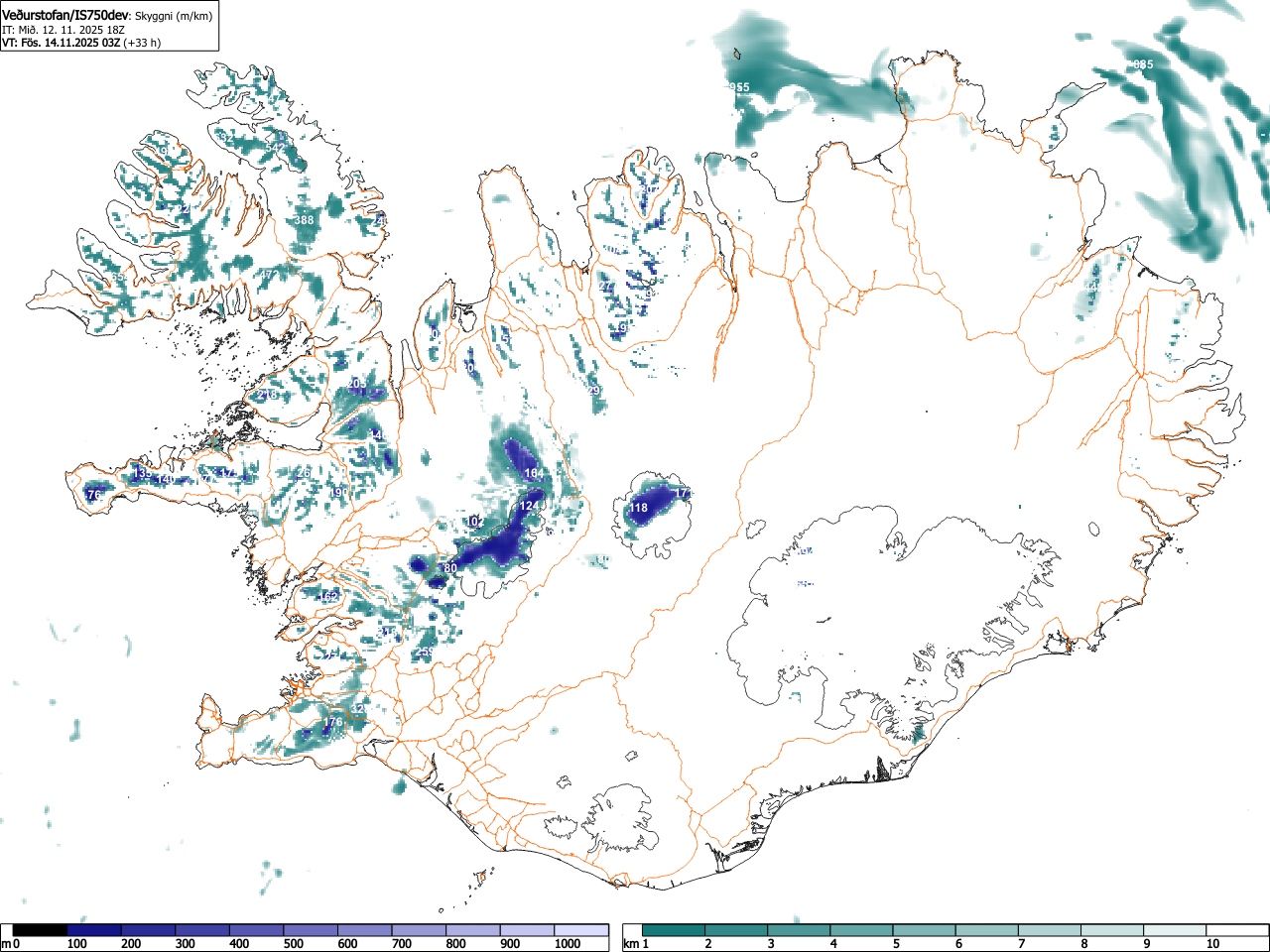Image resolution: width=1270 pixels, height=952 pixels.
Task: Click the 'km' unit label of the right scale
Action: coord(631,944)
